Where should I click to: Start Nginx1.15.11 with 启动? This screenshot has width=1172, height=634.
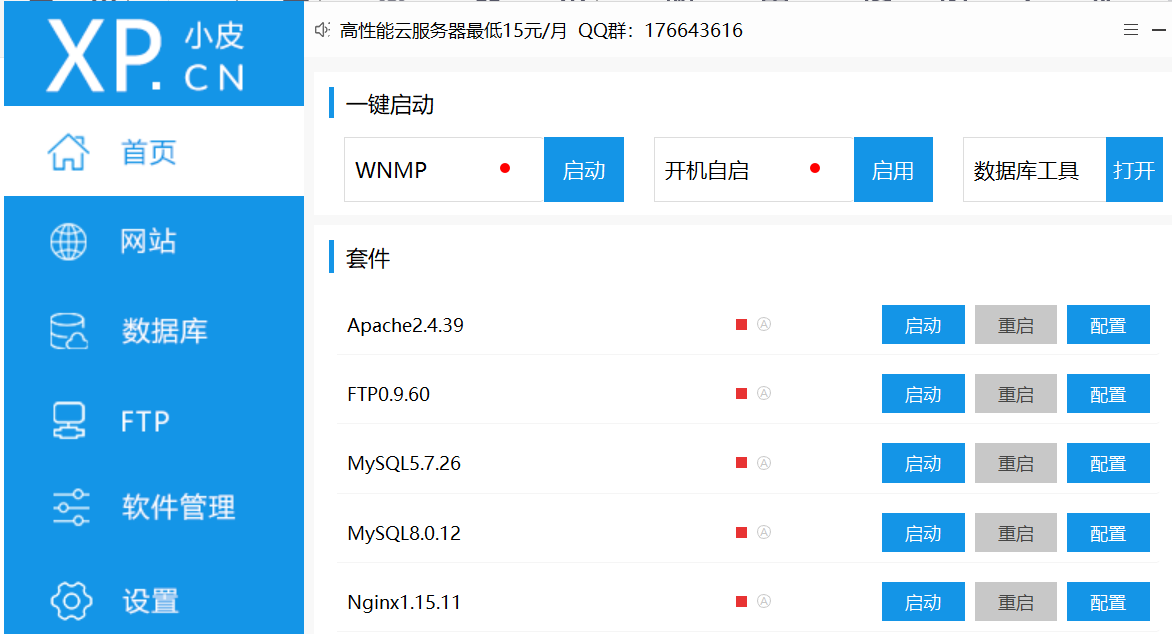pyautogui.click(x=923, y=601)
